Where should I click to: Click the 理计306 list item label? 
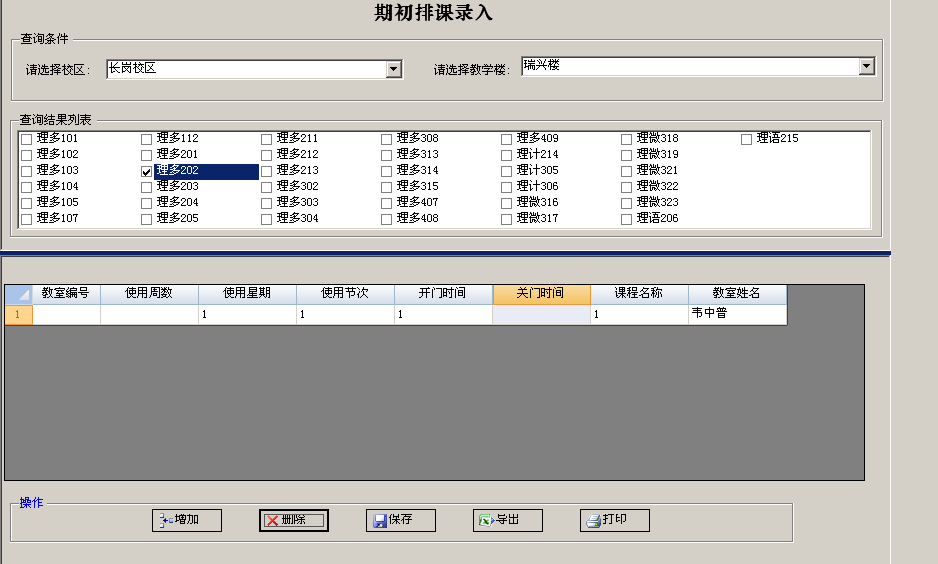click(537, 186)
